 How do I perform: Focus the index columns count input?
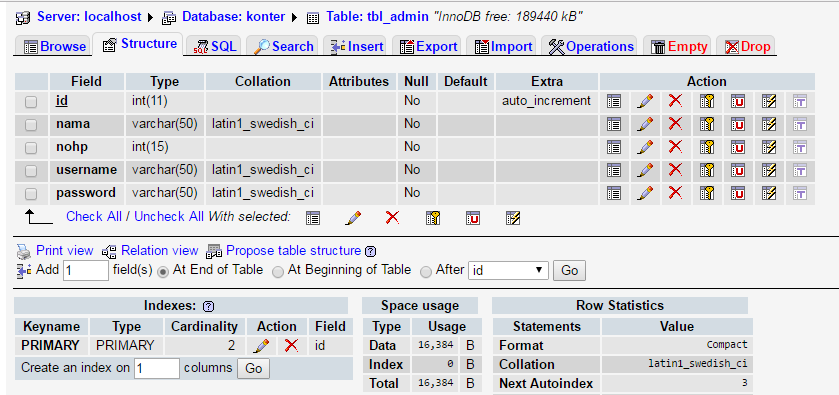pos(157,368)
